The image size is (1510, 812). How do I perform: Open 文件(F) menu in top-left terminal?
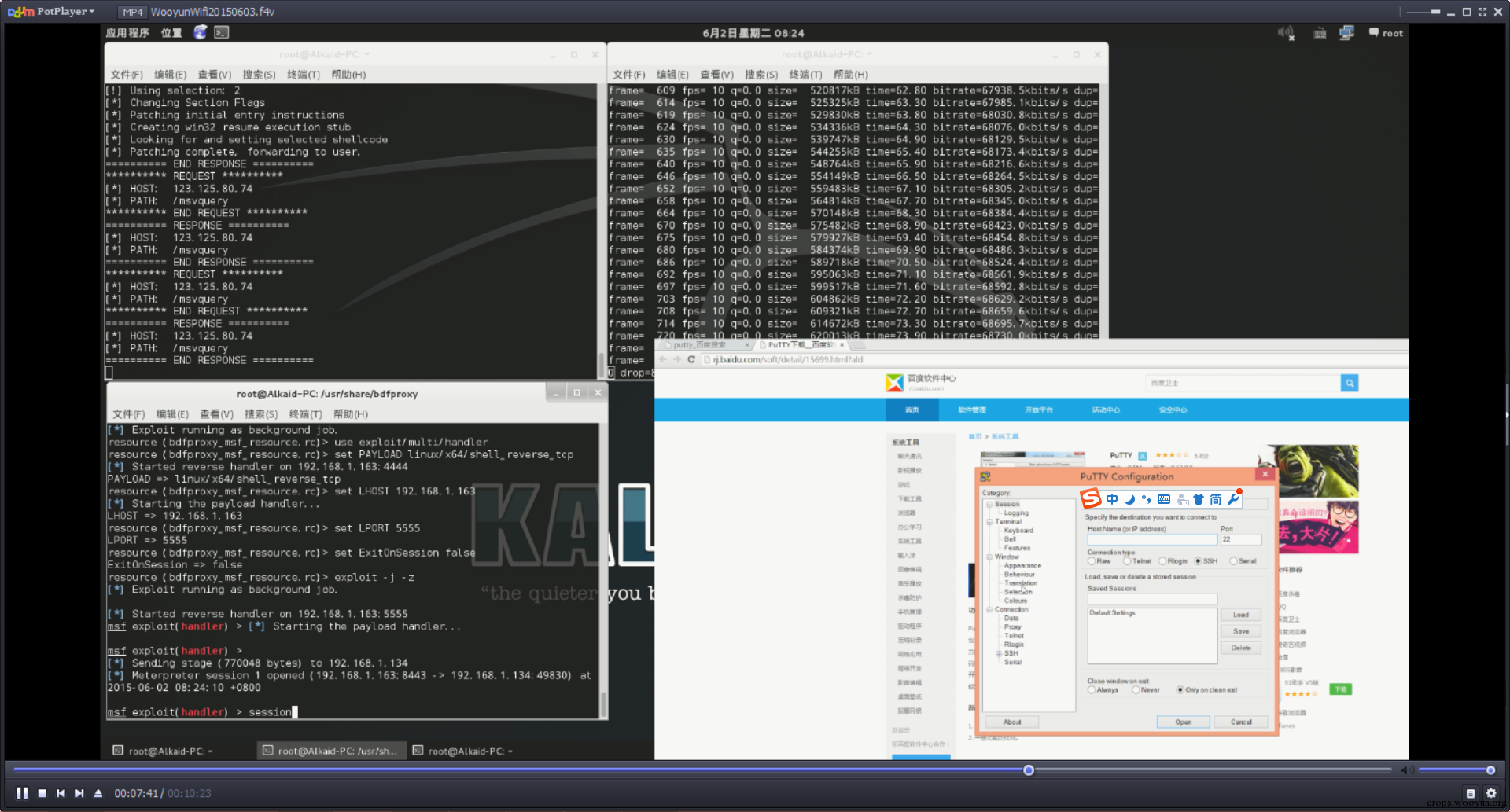(x=127, y=75)
